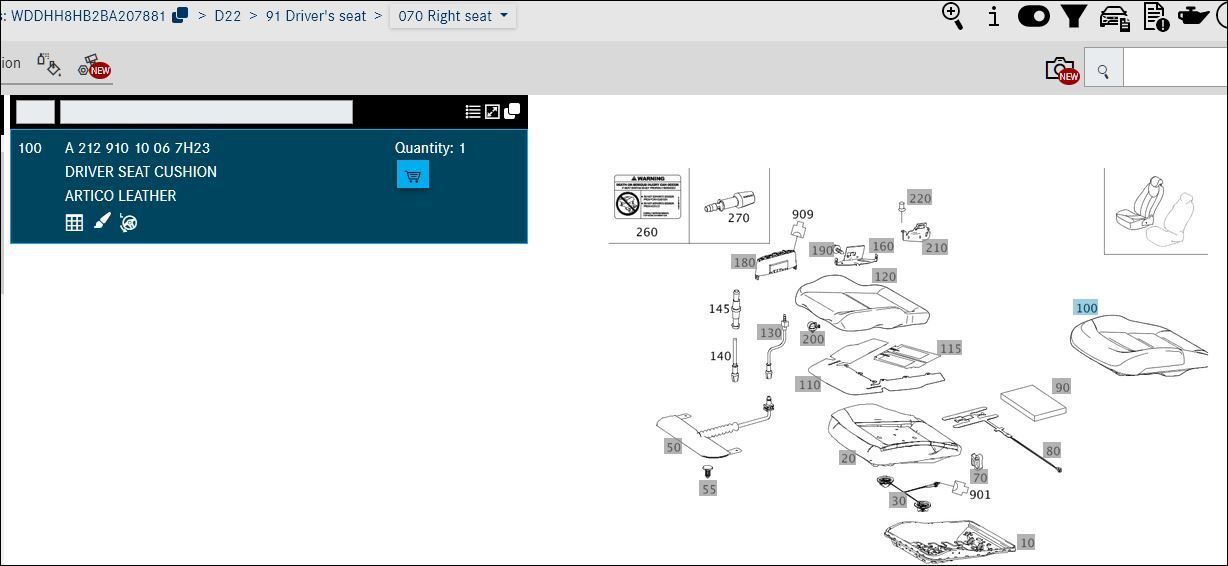Copy the VIN with the copy icon
Viewport: 1228px width, 566px height.
point(180,15)
